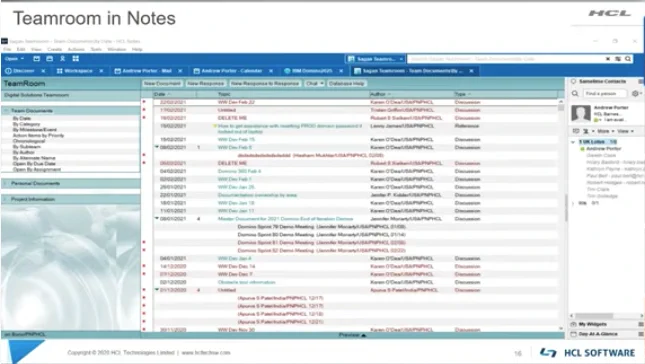The width and height of the screenshot is (645, 364).
Task: Click the New Response button
Action: coord(205,83)
